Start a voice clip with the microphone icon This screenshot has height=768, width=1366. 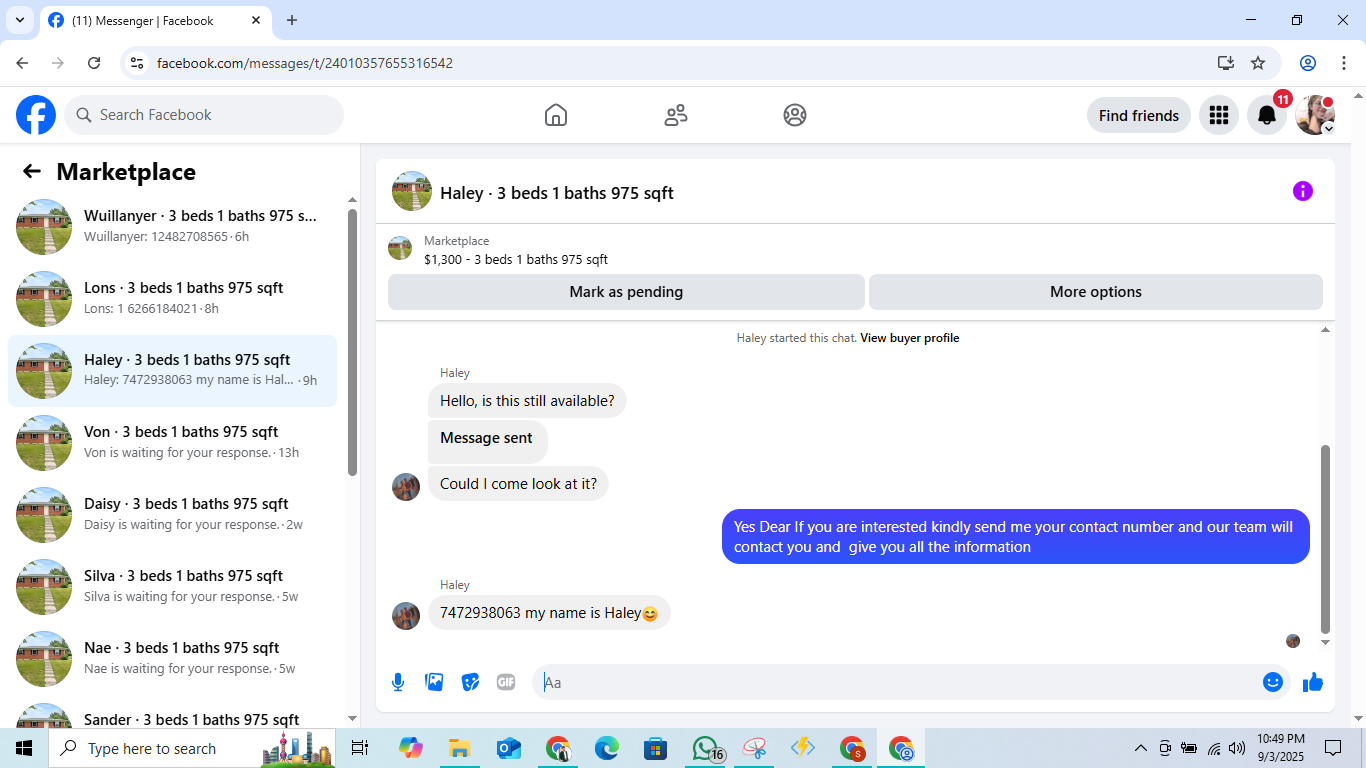point(398,682)
